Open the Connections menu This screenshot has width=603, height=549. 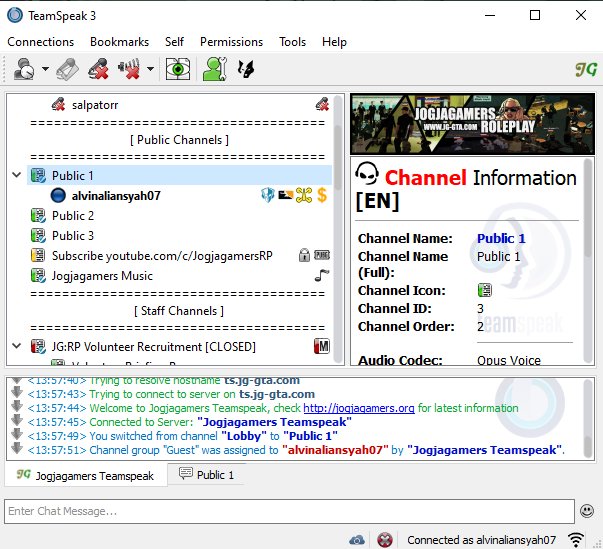(40, 42)
